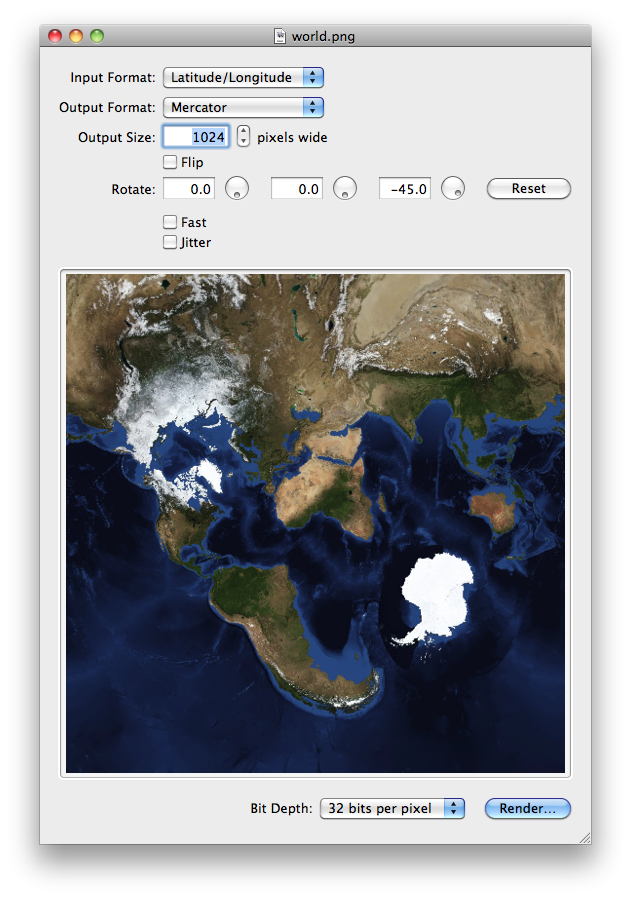Screen dimensions: 631x899
Task: Increase output size with stepper up arrow
Action: pos(243,131)
